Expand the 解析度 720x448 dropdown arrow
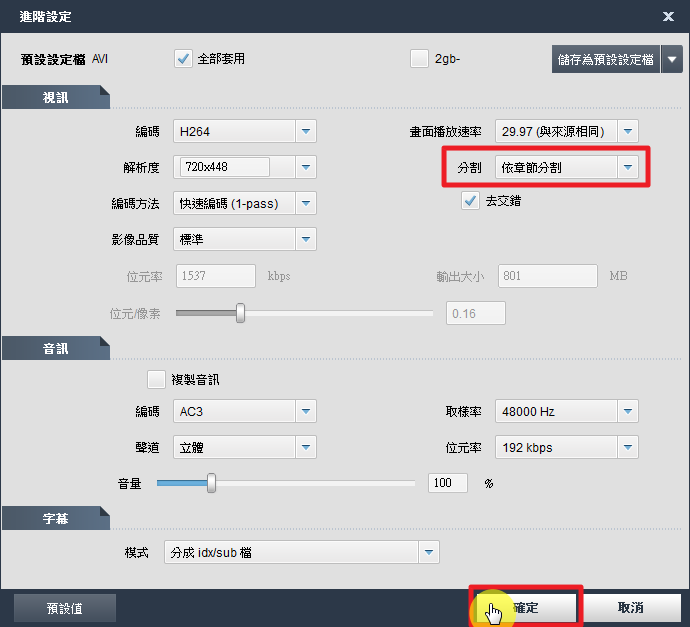690x627 pixels. pyautogui.click(x=306, y=167)
